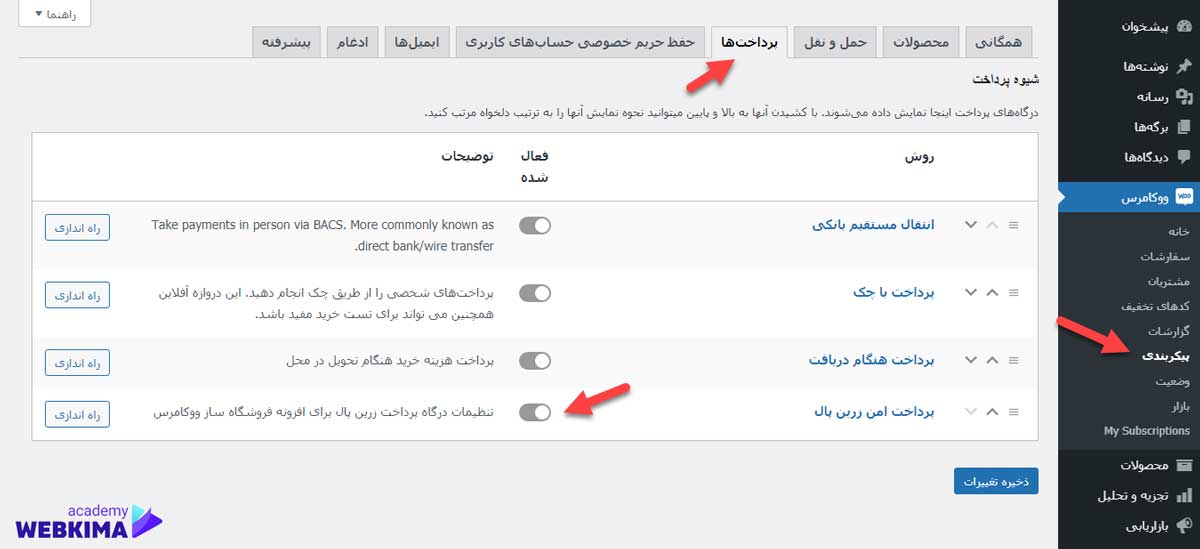Click the pages icon beside برگه‌ها
This screenshot has height=549, width=1200.
1184,127
